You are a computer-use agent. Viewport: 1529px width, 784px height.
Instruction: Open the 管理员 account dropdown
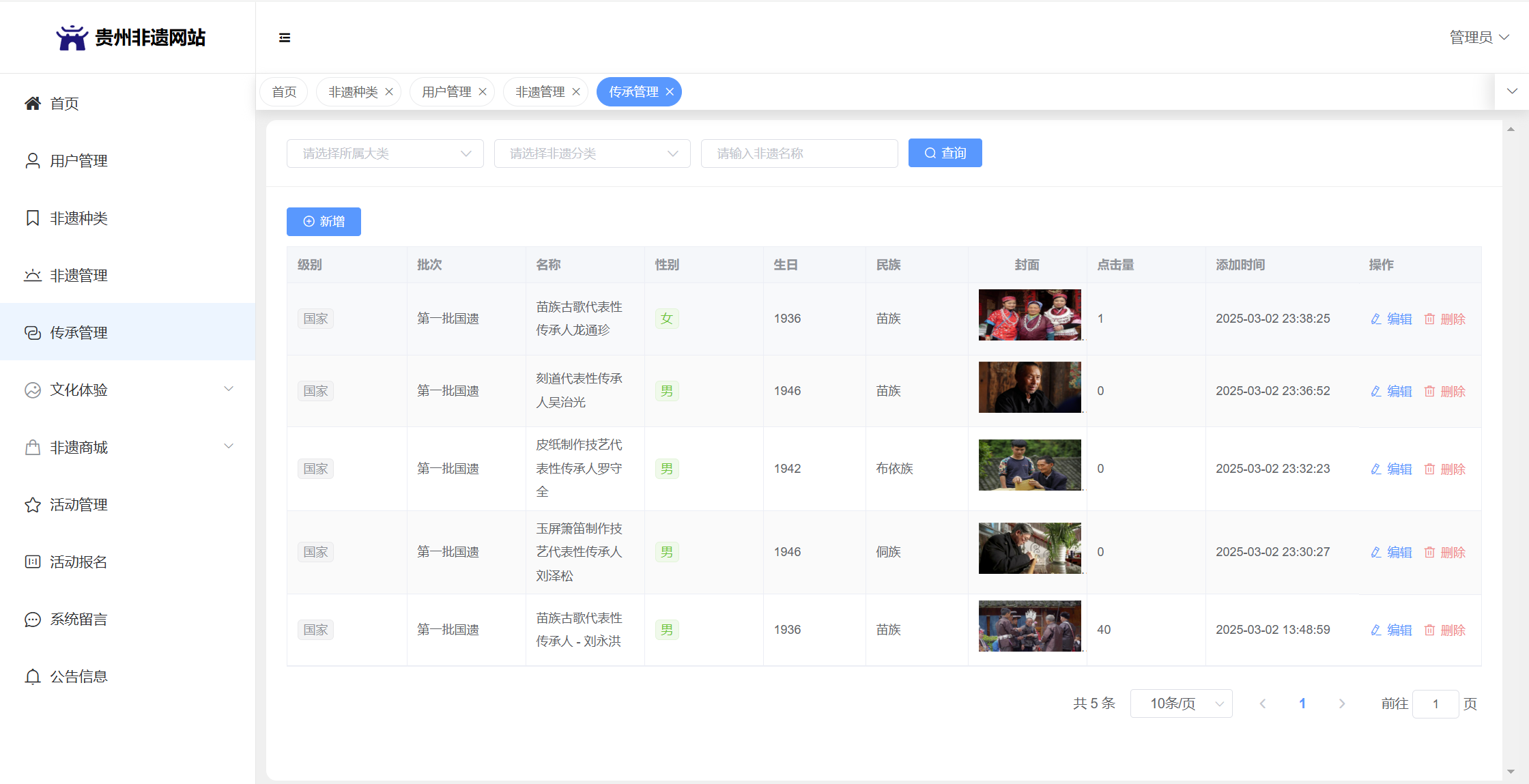point(1478,38)
